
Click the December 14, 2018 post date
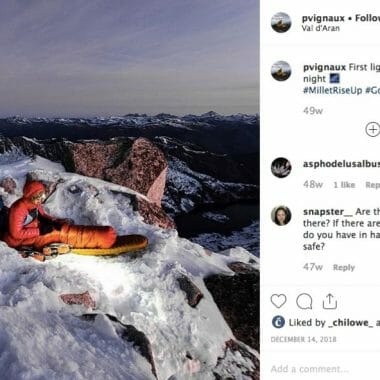click(x=303, y=339)
